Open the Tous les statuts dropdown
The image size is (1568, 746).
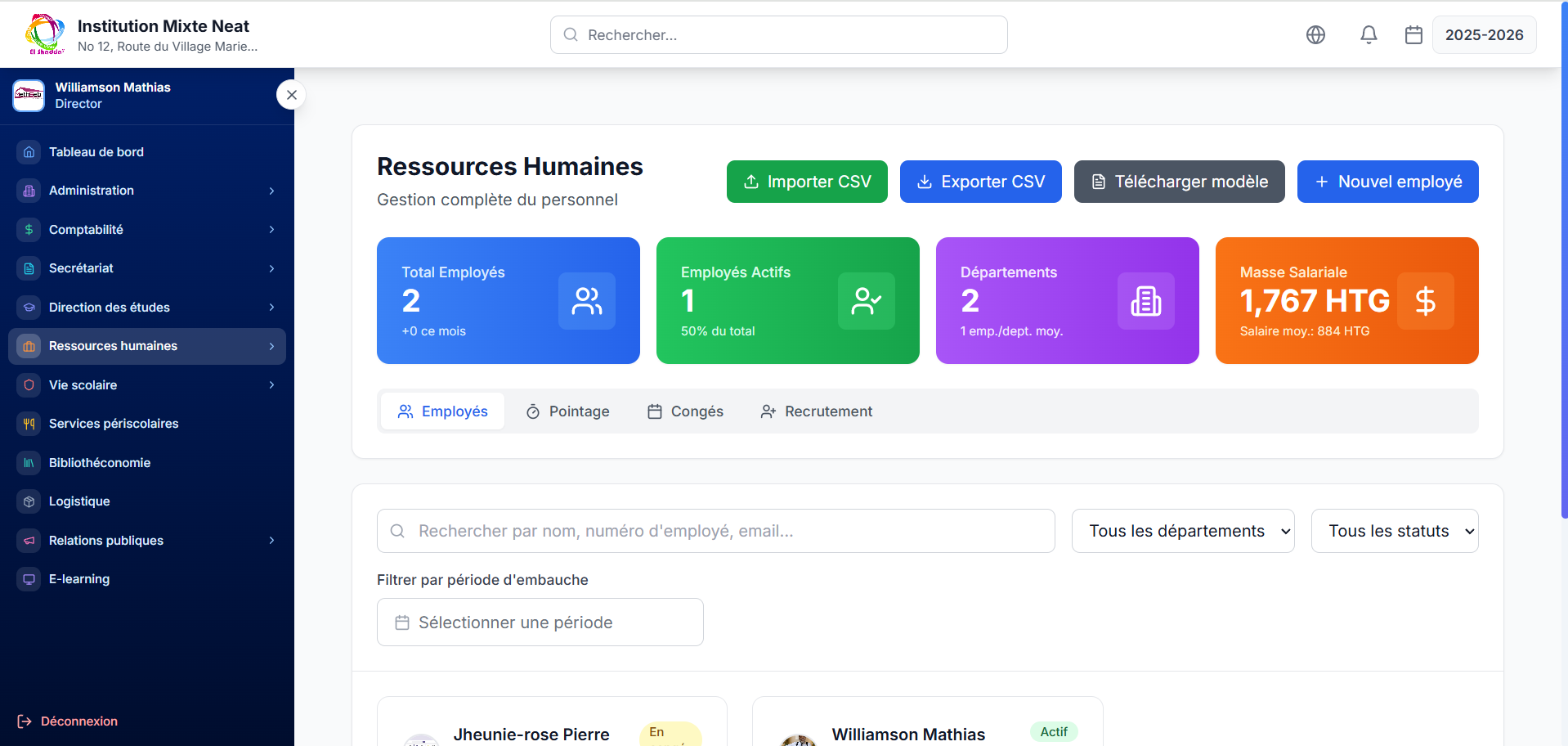[x=1394, y=531]
